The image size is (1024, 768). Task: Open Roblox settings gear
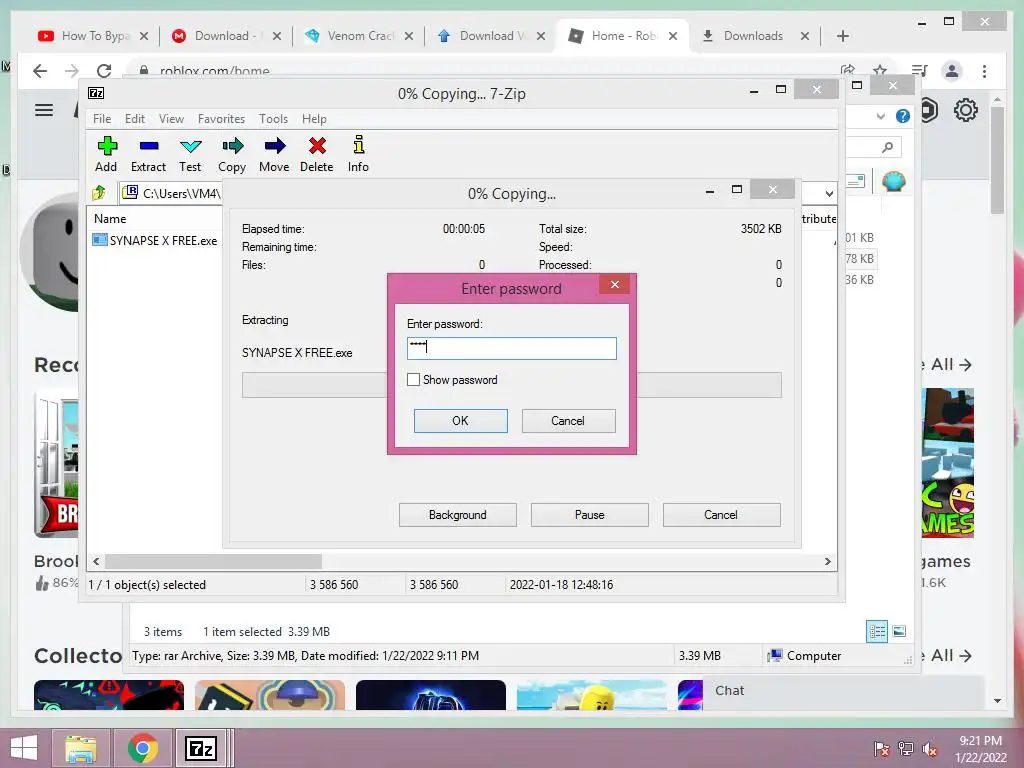[x=966, y=110]
